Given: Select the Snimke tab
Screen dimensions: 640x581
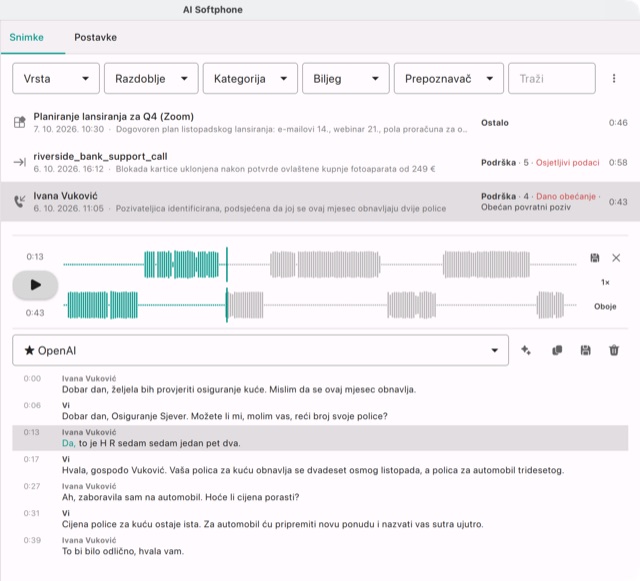Looking at the screenshot, I should [x=27, y=37].
